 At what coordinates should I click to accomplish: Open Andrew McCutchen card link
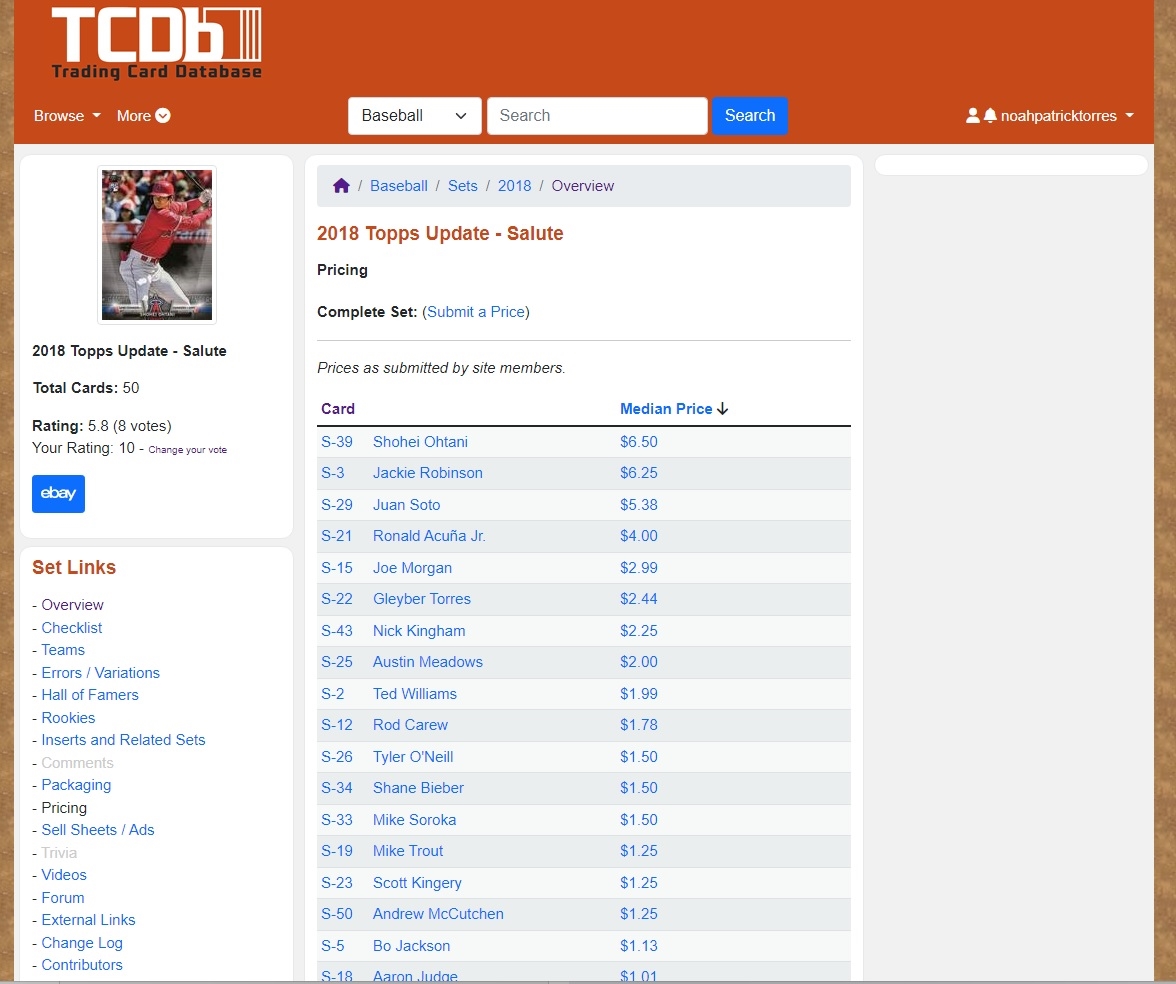pyautogui.click(x=439, y=914)
